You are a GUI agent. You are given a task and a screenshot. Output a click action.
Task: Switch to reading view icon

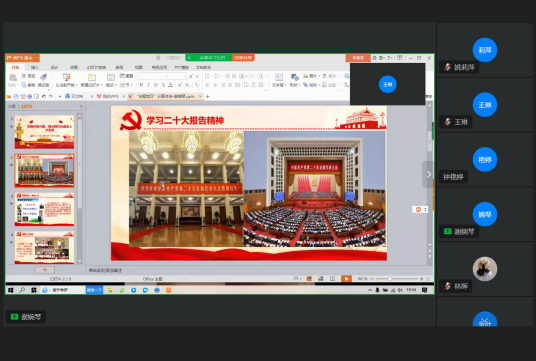pos(332,279)
